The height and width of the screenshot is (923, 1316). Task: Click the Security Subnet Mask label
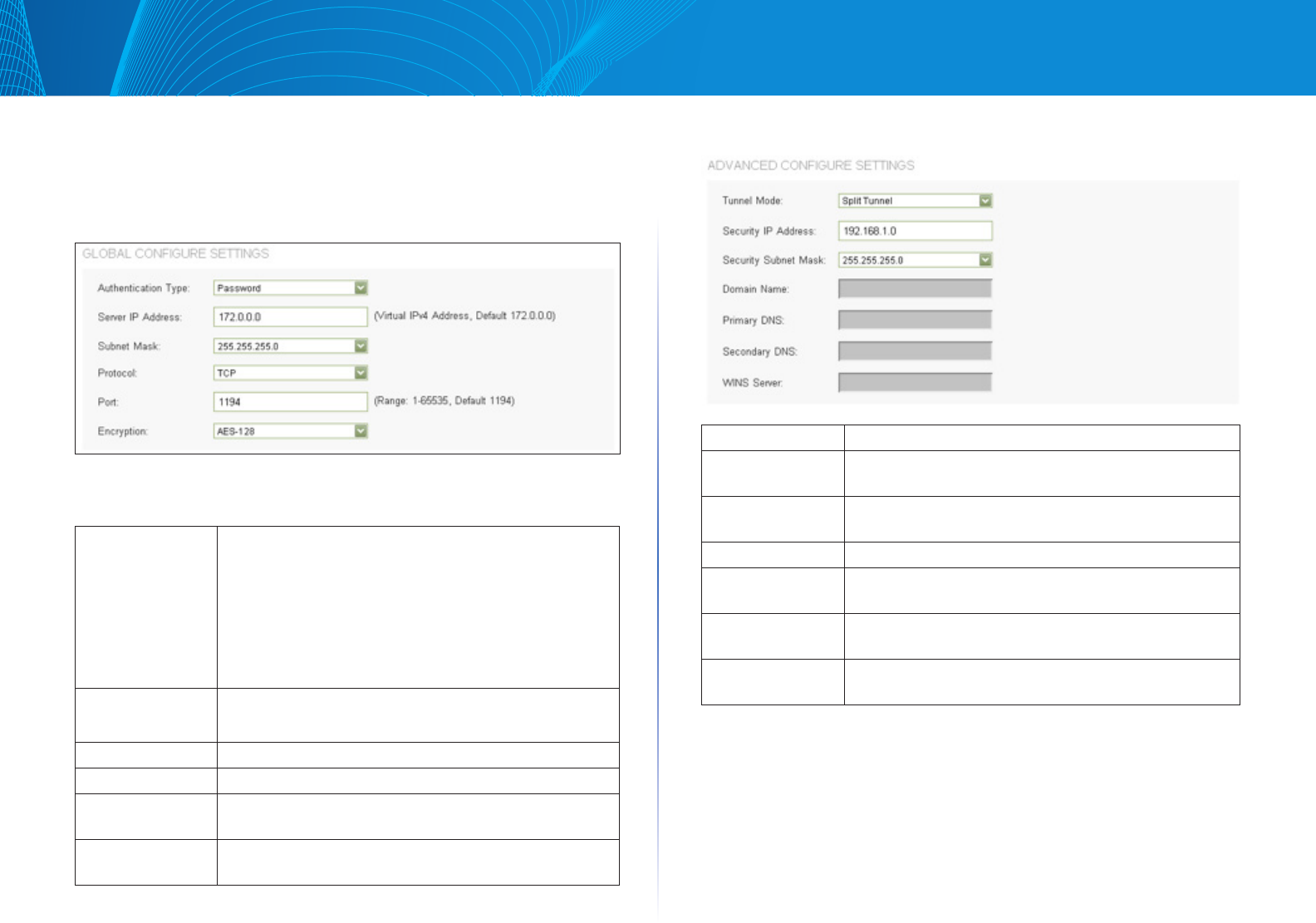point(774,261)
